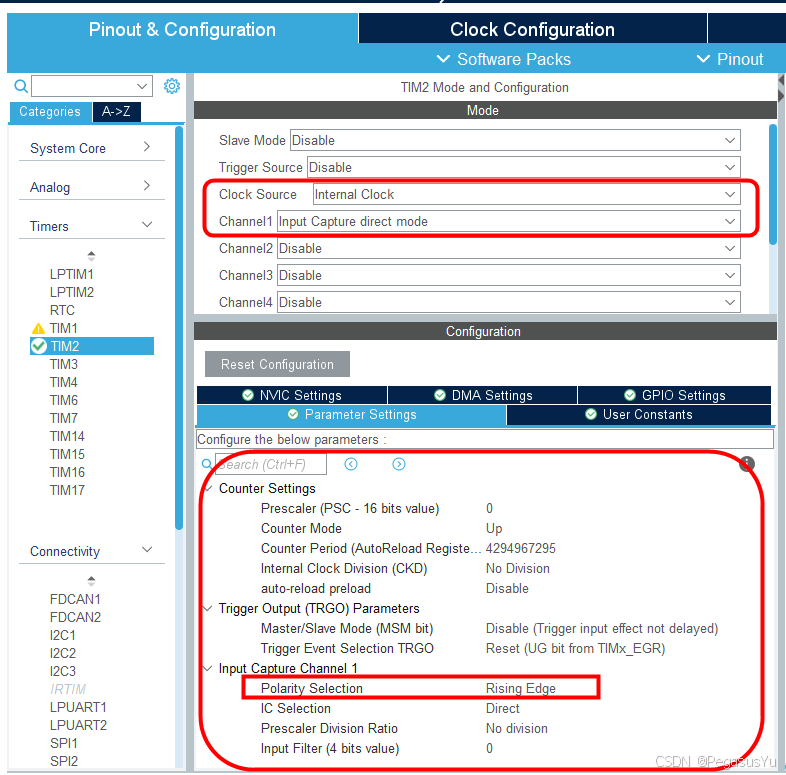Open the User Constants tab

click(x=639, y=415)
